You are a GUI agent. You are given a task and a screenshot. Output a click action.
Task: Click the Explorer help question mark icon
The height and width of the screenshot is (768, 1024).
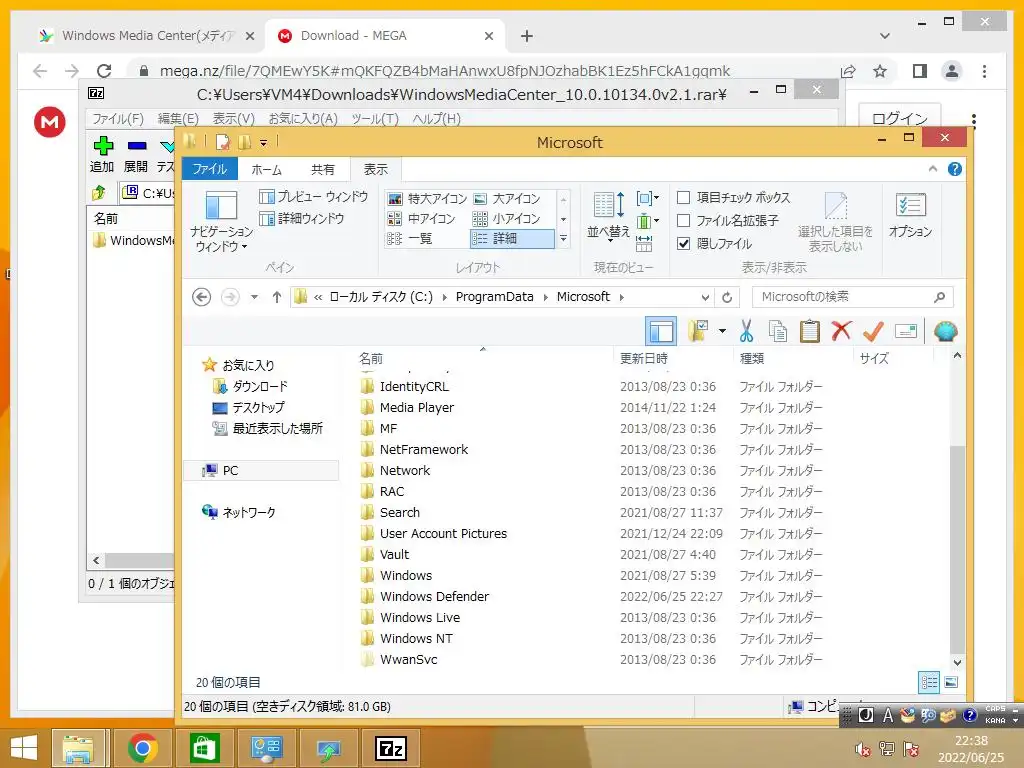point(955,169)
